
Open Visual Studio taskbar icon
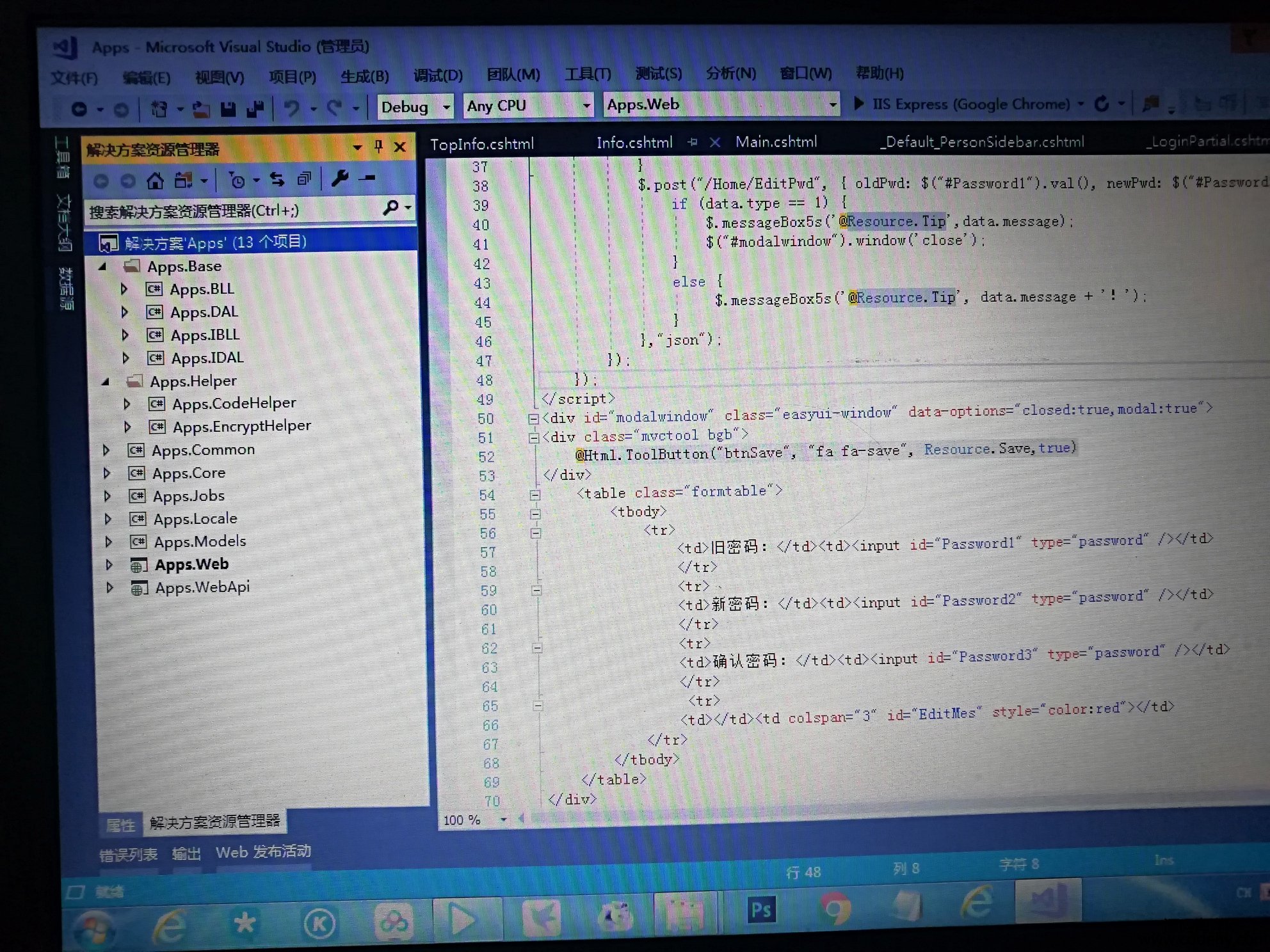coord(1048,900)
